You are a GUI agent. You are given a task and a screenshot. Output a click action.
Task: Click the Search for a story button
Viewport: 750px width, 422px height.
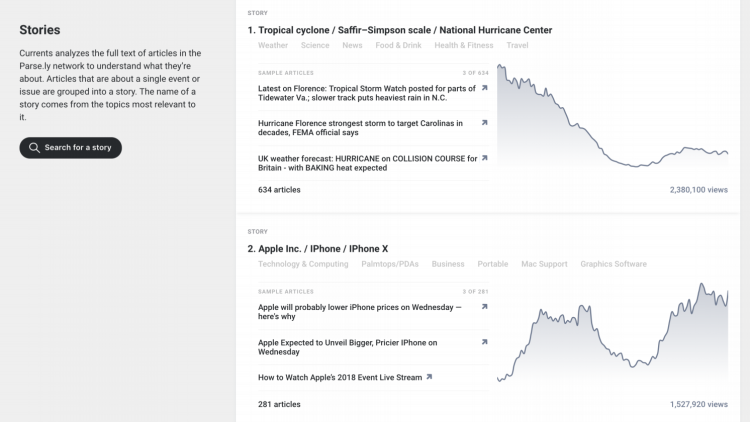70,148
